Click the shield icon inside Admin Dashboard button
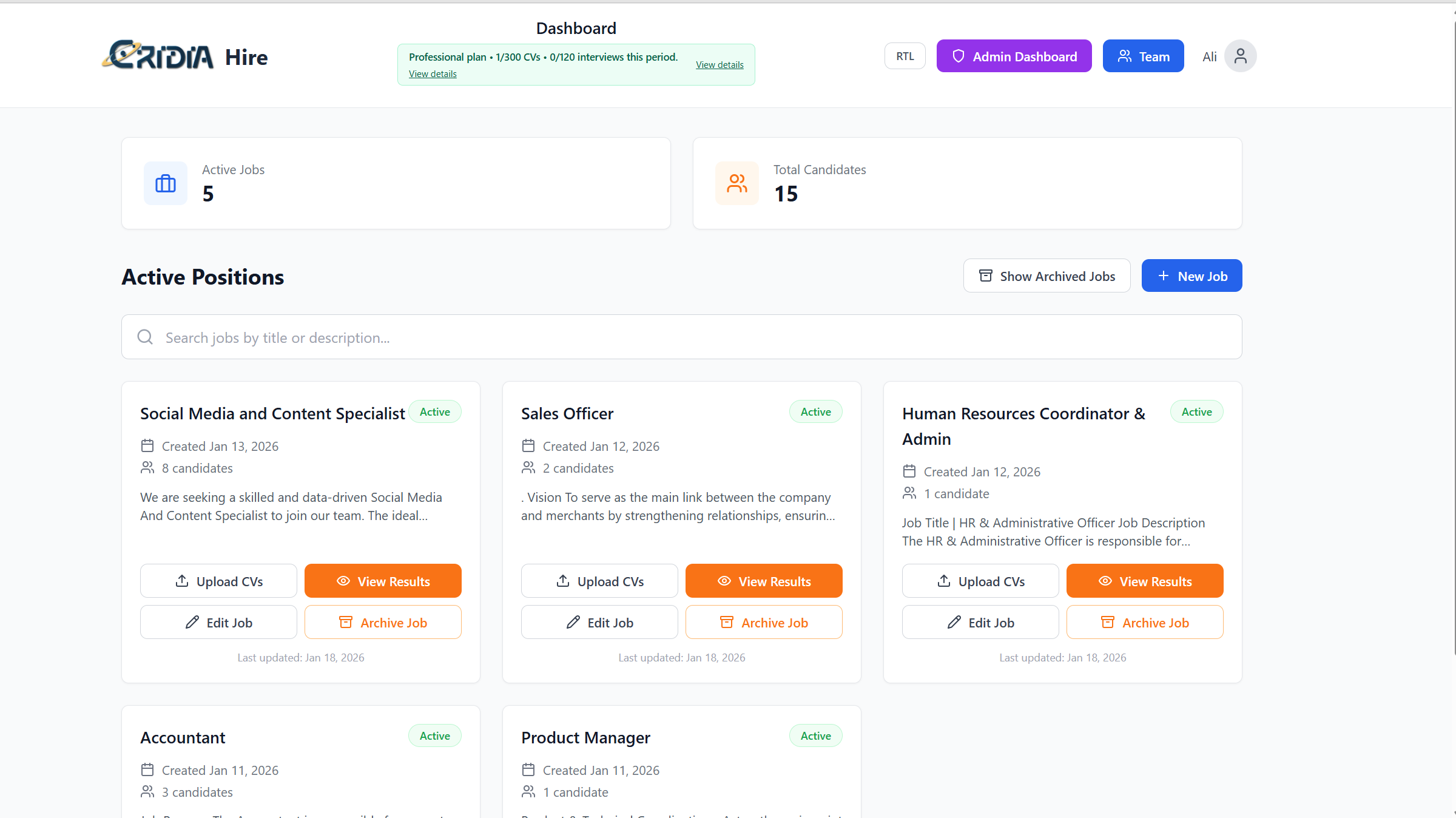The height and width of the screenshot is (818, 1456). pos(959,56)
